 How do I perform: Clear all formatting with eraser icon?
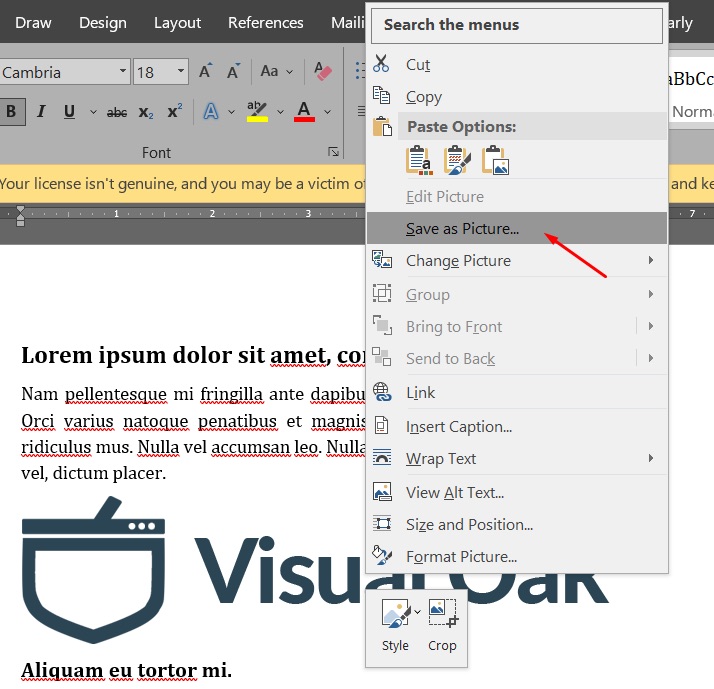323,71
